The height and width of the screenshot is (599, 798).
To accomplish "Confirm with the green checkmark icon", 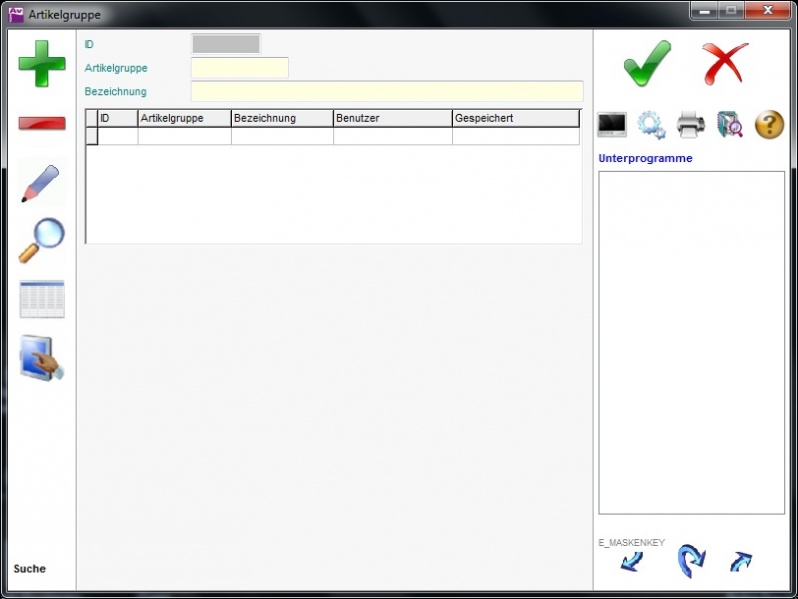I will (647, 64).
